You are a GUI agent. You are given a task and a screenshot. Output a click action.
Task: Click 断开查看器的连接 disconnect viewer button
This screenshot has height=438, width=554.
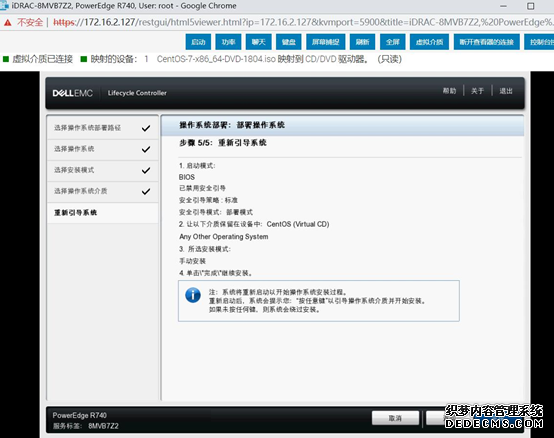click(x=487, y=42)
